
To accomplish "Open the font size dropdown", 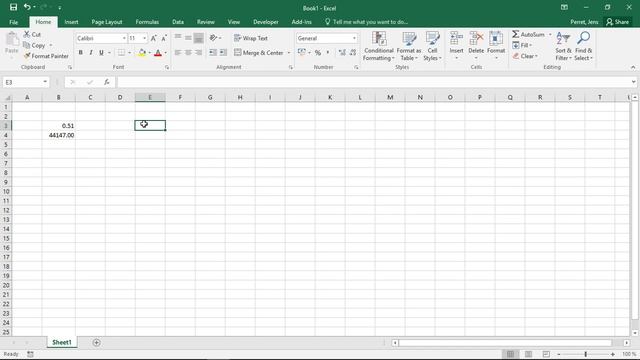I will click(144, 38).
